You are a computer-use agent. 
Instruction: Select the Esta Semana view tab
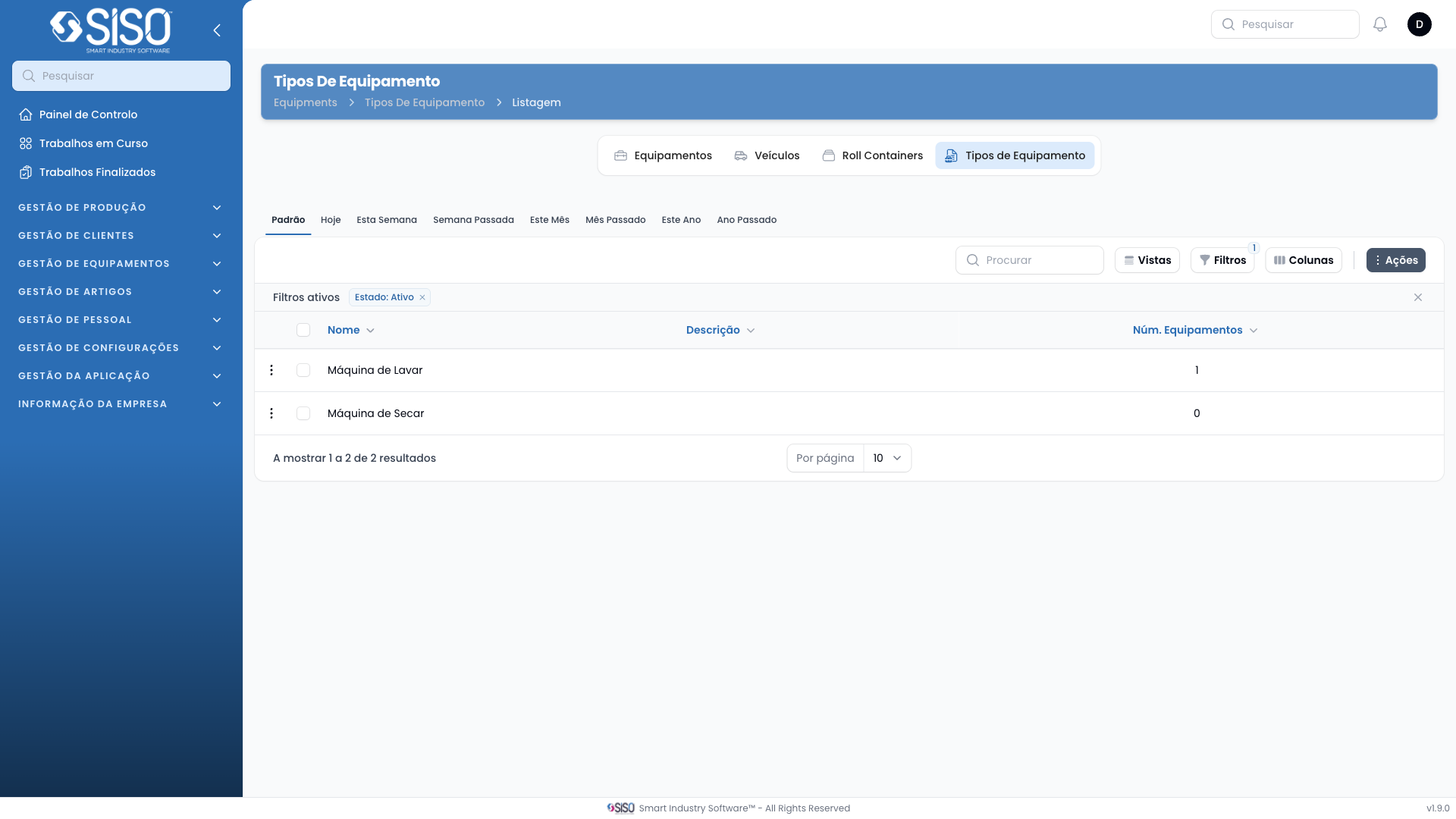pos(387,220)
